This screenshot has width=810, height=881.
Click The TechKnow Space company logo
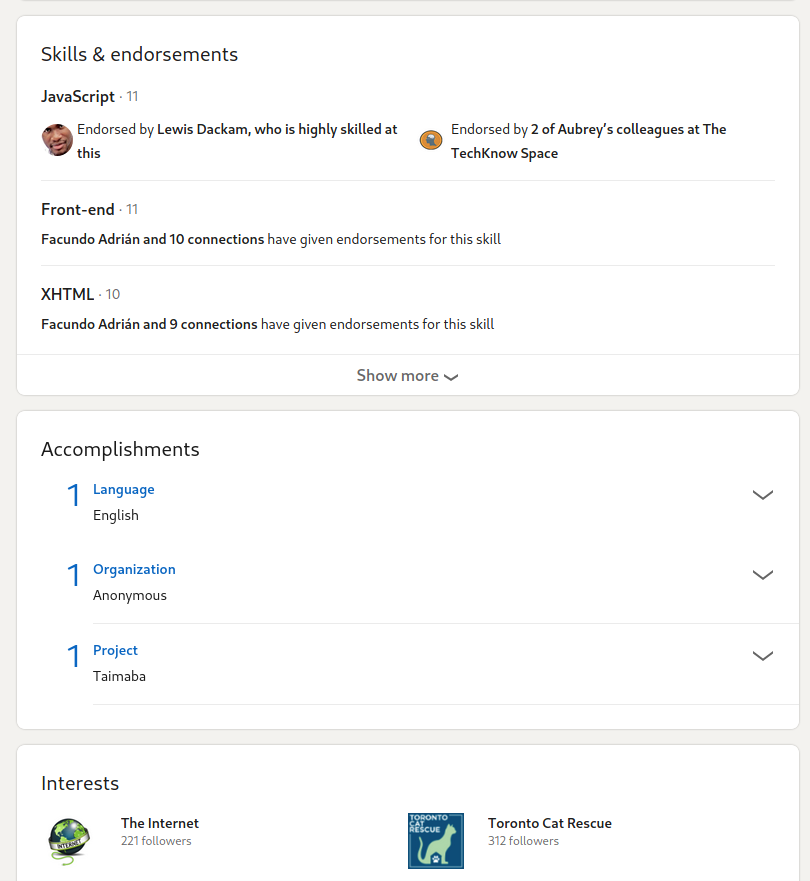click(x=431, y=140)
